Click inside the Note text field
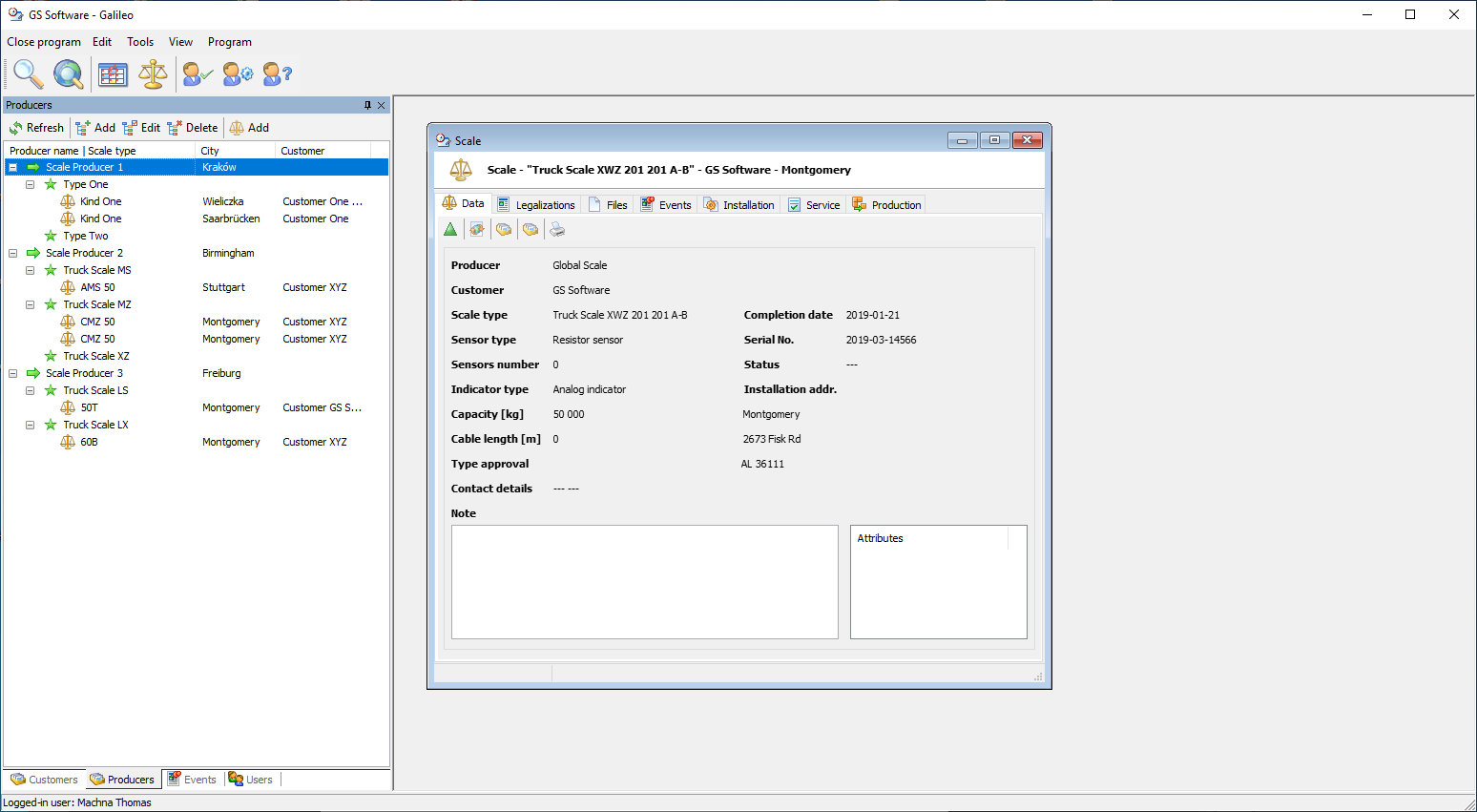1477x812 pixels. click(644, 581)
